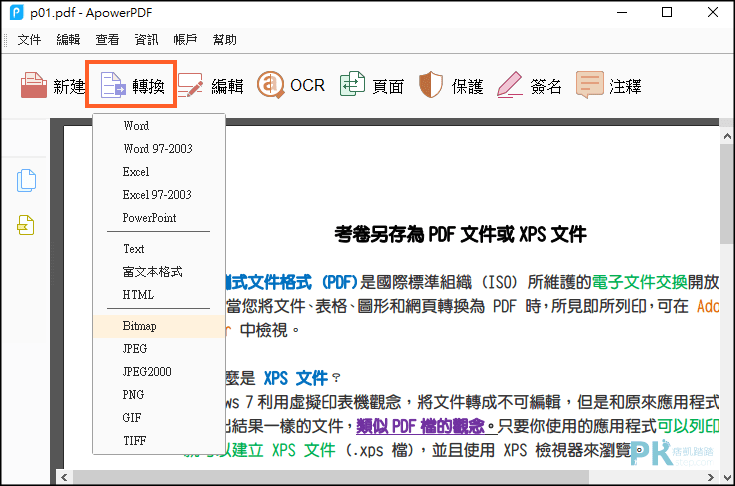The height and width of the screenshot is (486, 735).
Task: Choose JPEG image format
Action: (159, 349)
